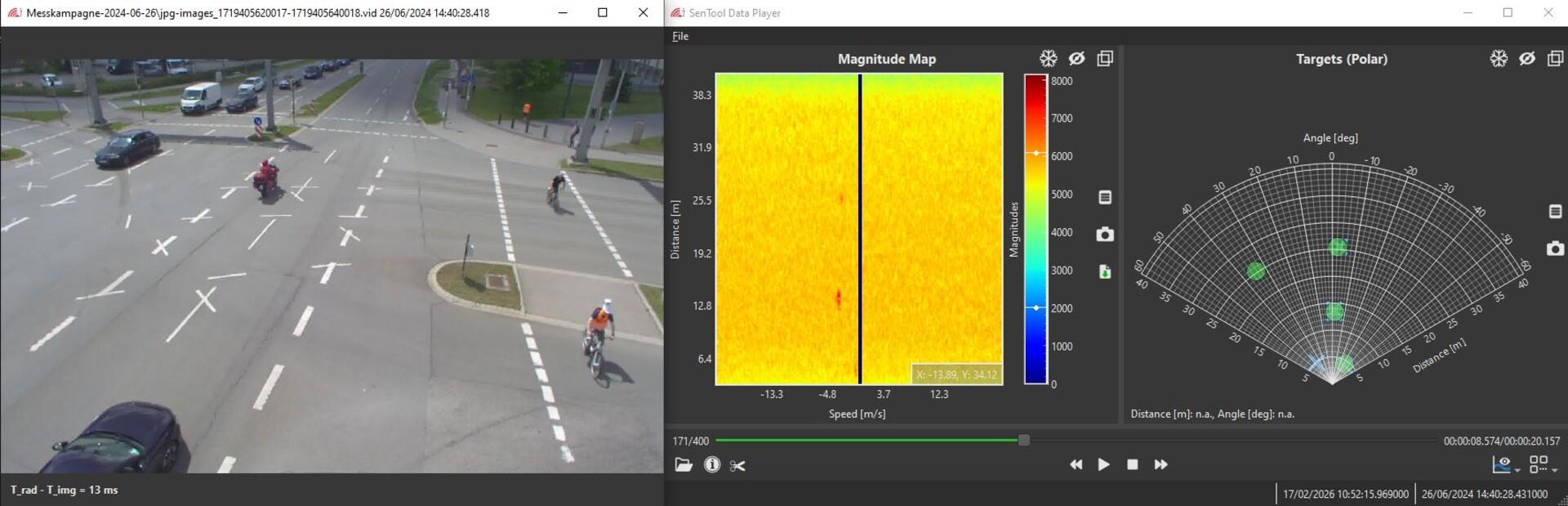Viewport: 1568px width, 506px height.
Task: Click the video window title bar app icon
Action: point(14,12)
